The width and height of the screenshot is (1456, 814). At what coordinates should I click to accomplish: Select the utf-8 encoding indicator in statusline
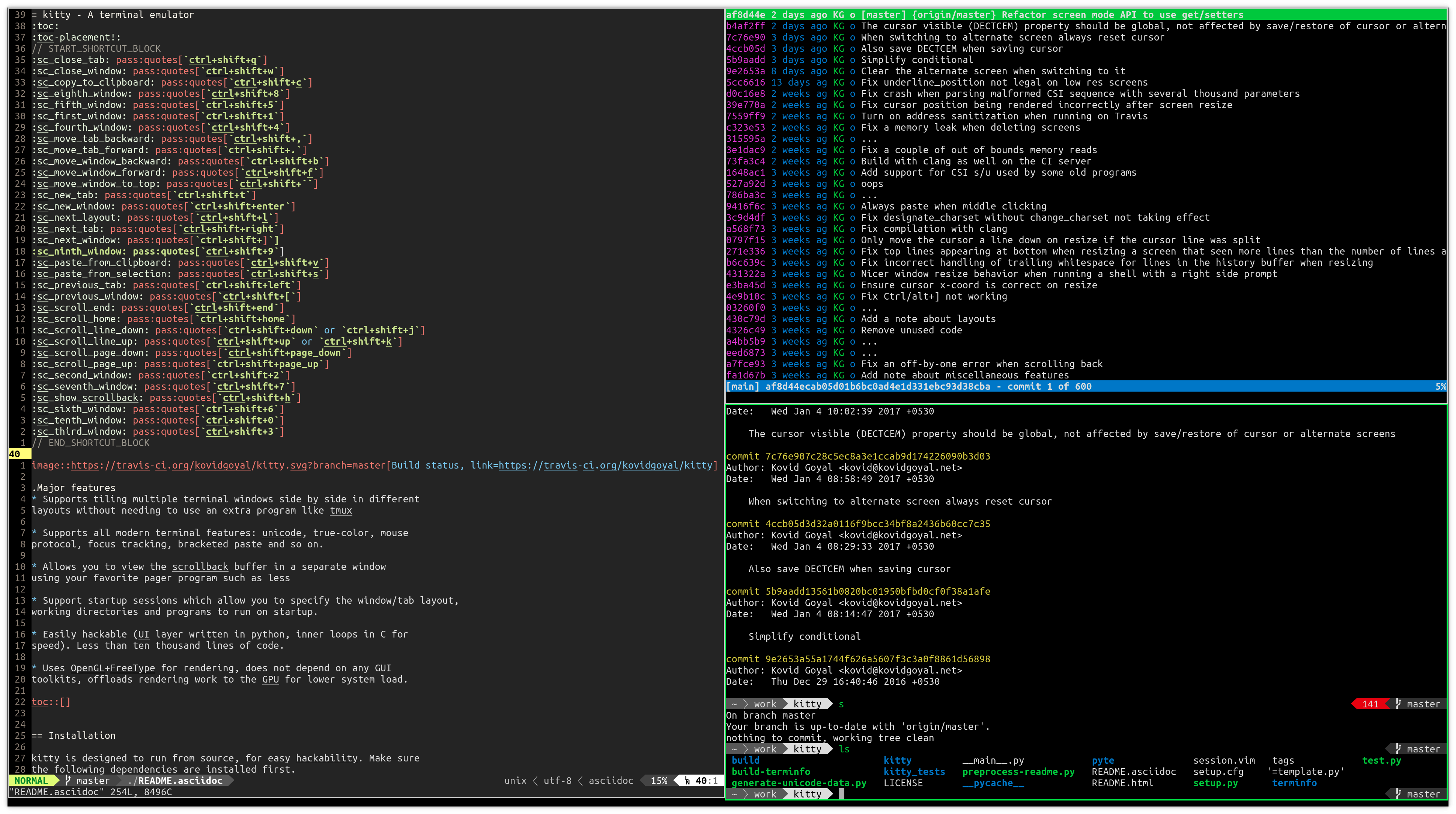click(557, 781)
